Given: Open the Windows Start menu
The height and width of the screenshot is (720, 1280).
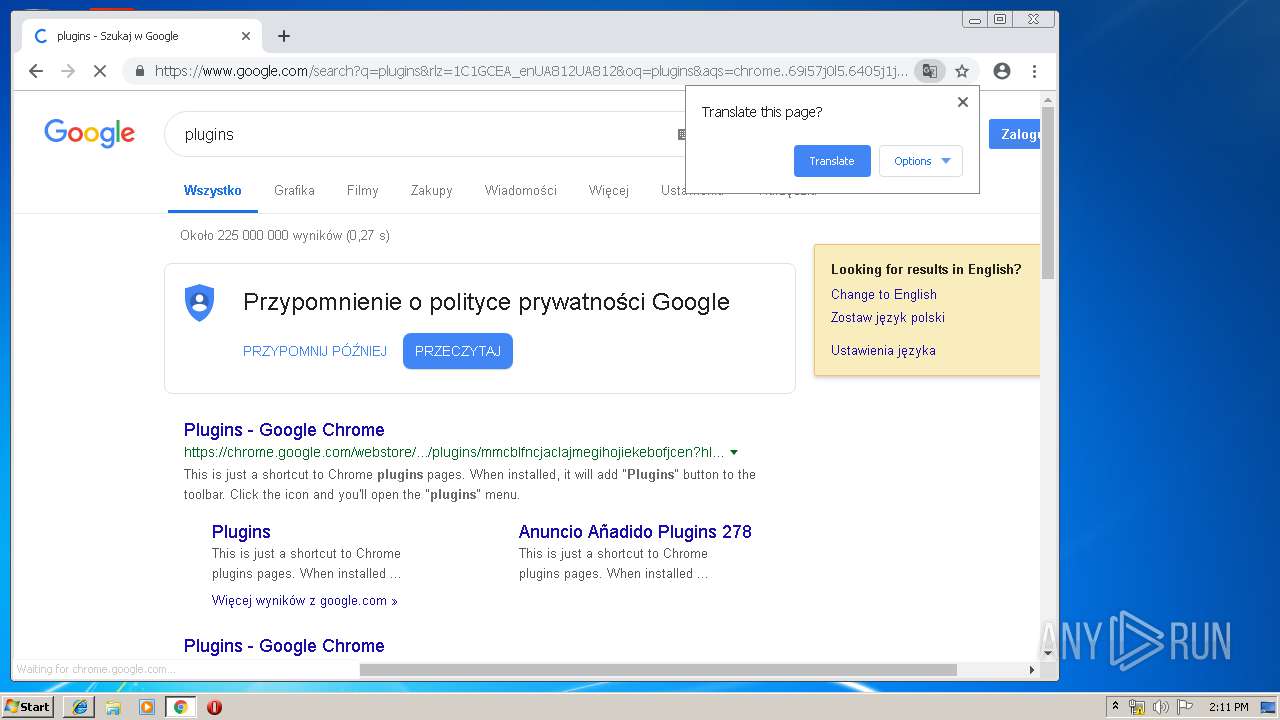Looking at the screenshot, I should tap(27, 707).
